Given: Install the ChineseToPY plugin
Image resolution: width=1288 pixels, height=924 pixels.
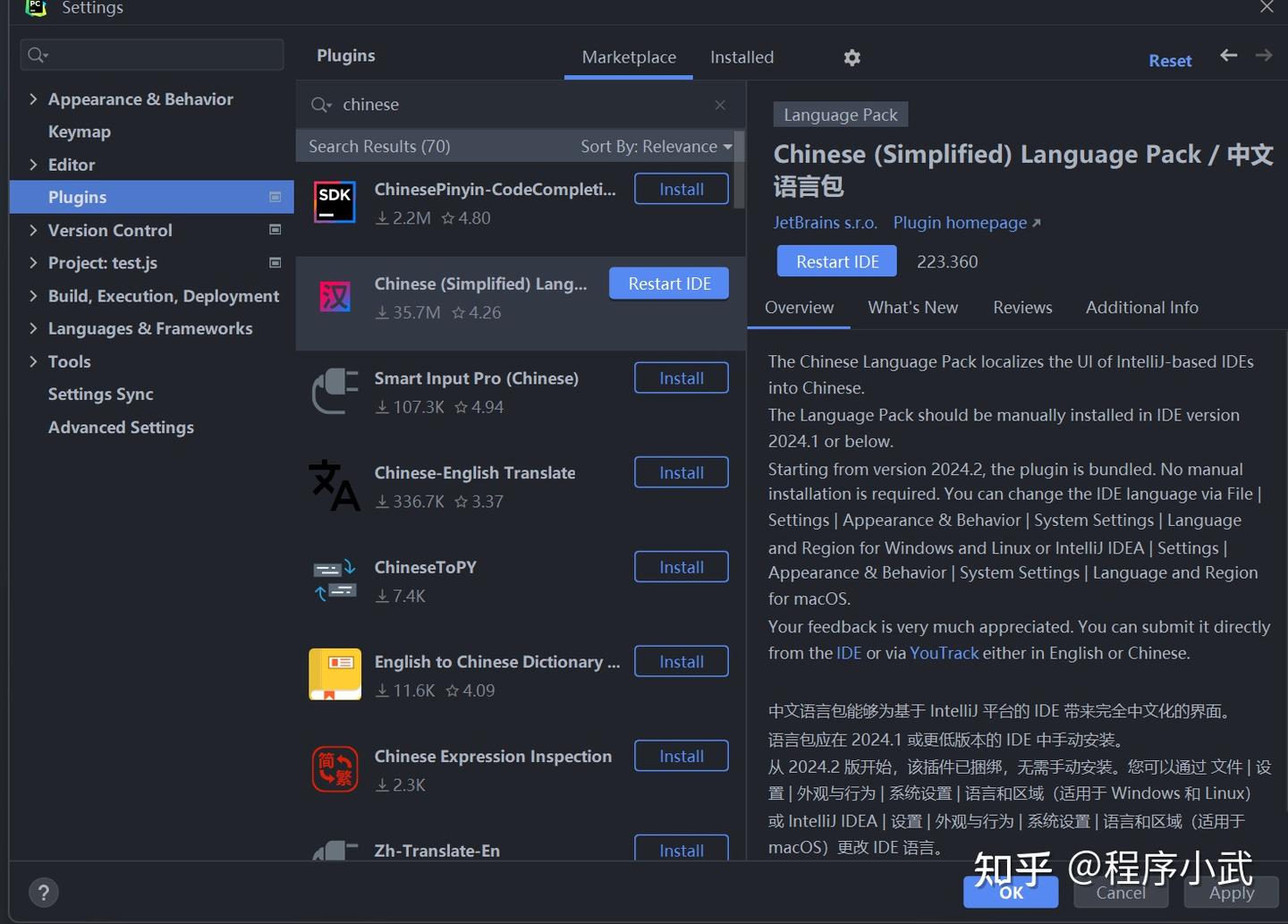Looking at the screenshot, I should click(682, 567).
